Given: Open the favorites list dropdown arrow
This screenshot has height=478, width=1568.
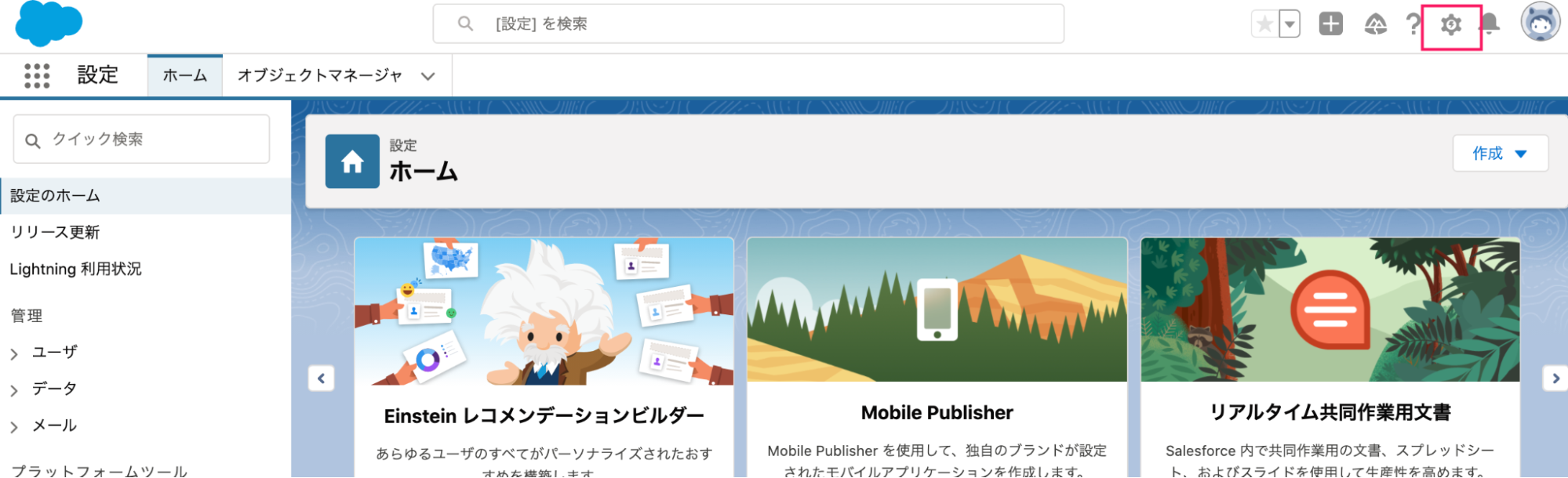Looking at the screenshot, I should click(x=1290, y=24).
